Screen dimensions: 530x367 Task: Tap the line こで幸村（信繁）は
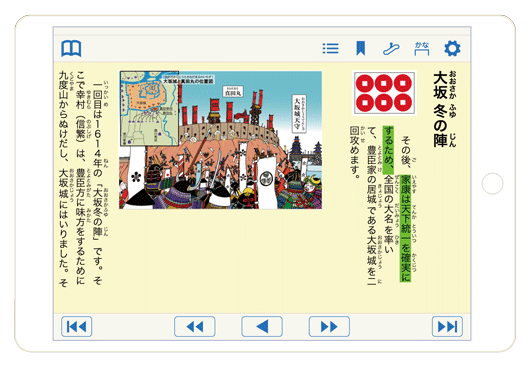point(81,115)
